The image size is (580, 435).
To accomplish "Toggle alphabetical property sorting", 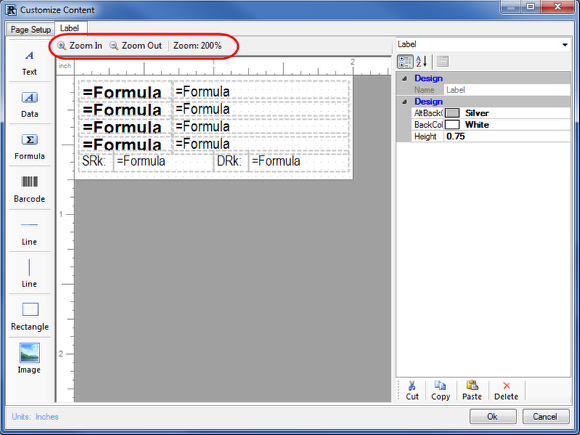I will [422, 61].
